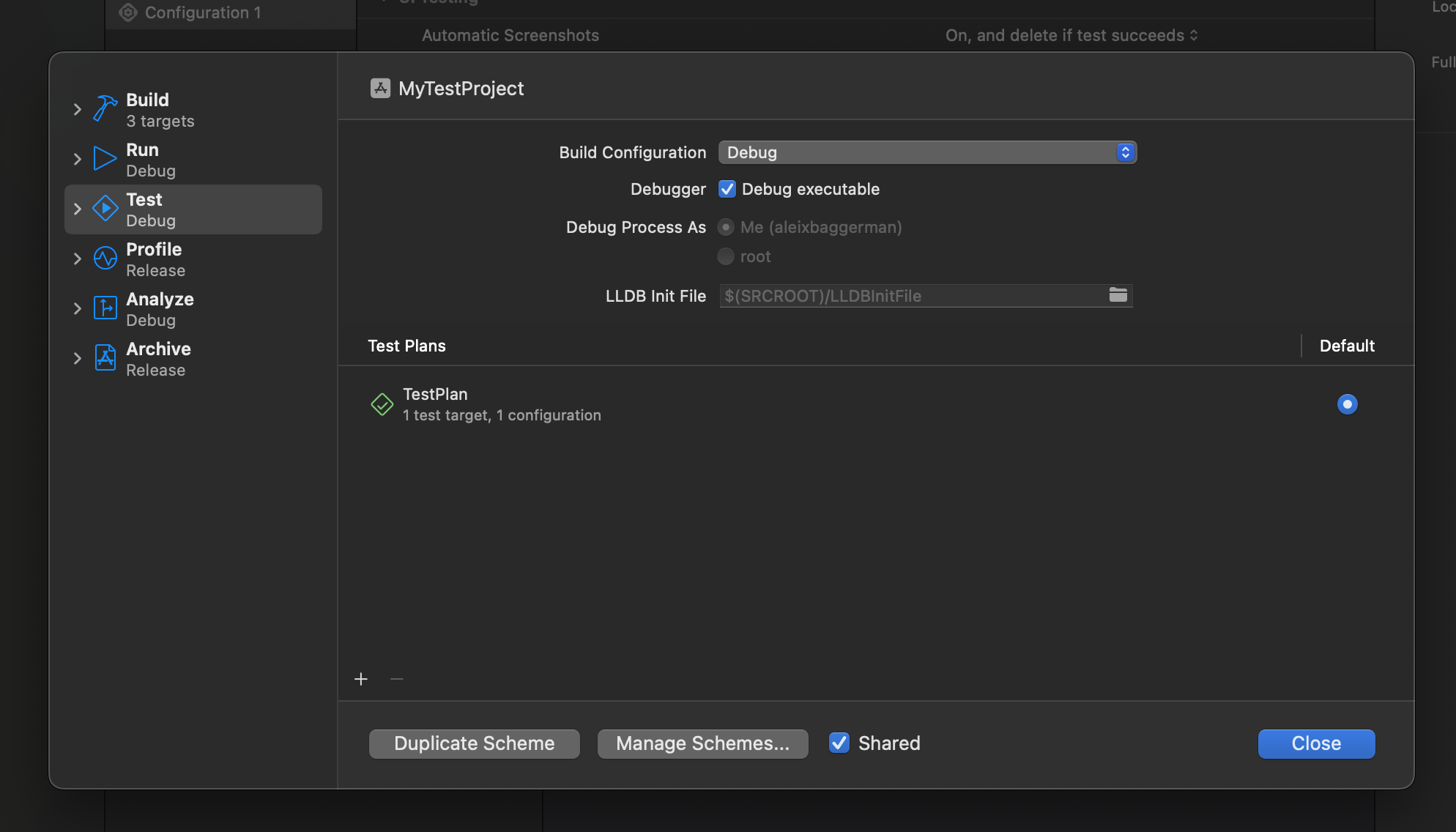Image resolution: width=1456 pixels, height=832 pixels.
Task: Click the Build hammer icon
Action: (105, 109)
